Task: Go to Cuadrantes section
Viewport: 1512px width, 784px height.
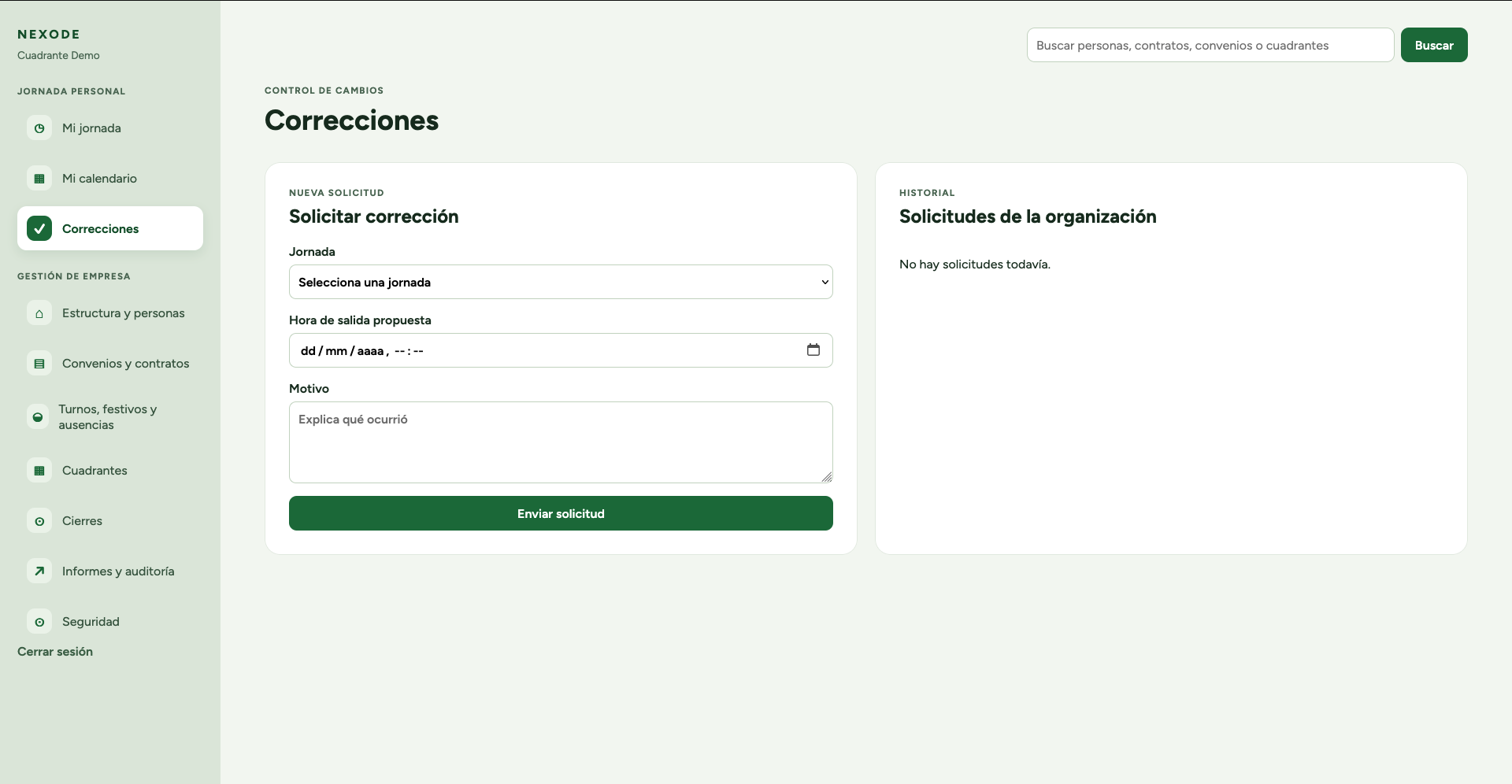Action: (x=110, y=471)
